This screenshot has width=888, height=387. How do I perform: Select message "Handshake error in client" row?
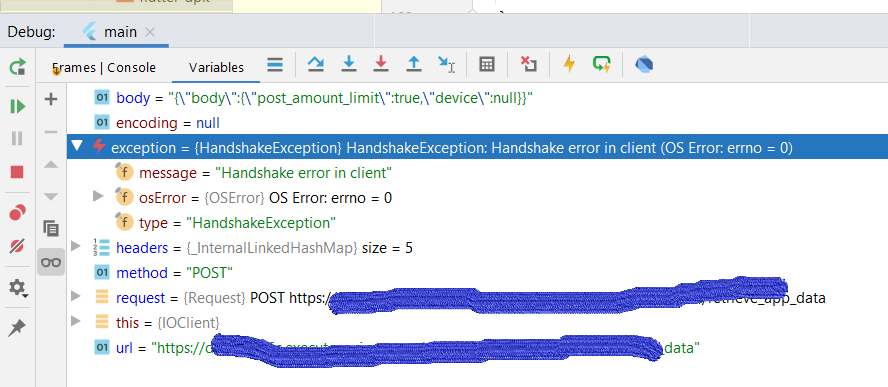pyautogui.click(x=477, y=172)
